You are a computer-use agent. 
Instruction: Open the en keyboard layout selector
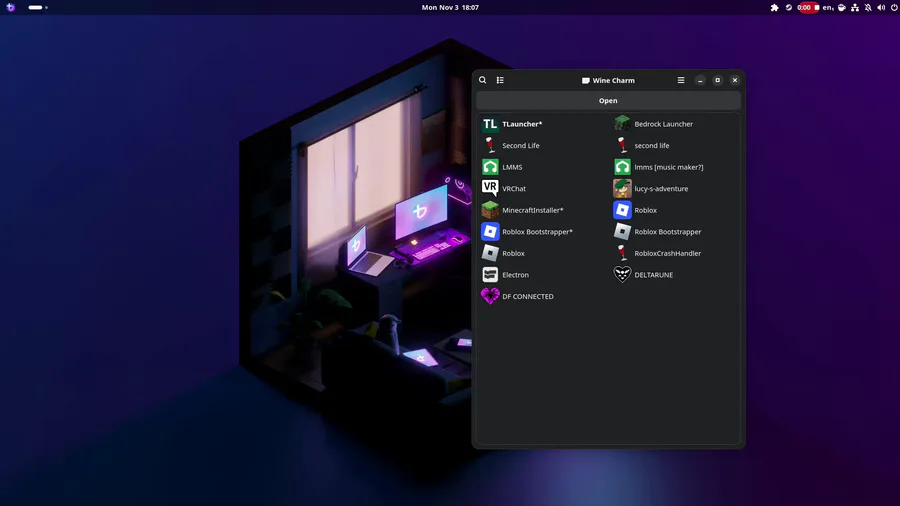[828, 7]
